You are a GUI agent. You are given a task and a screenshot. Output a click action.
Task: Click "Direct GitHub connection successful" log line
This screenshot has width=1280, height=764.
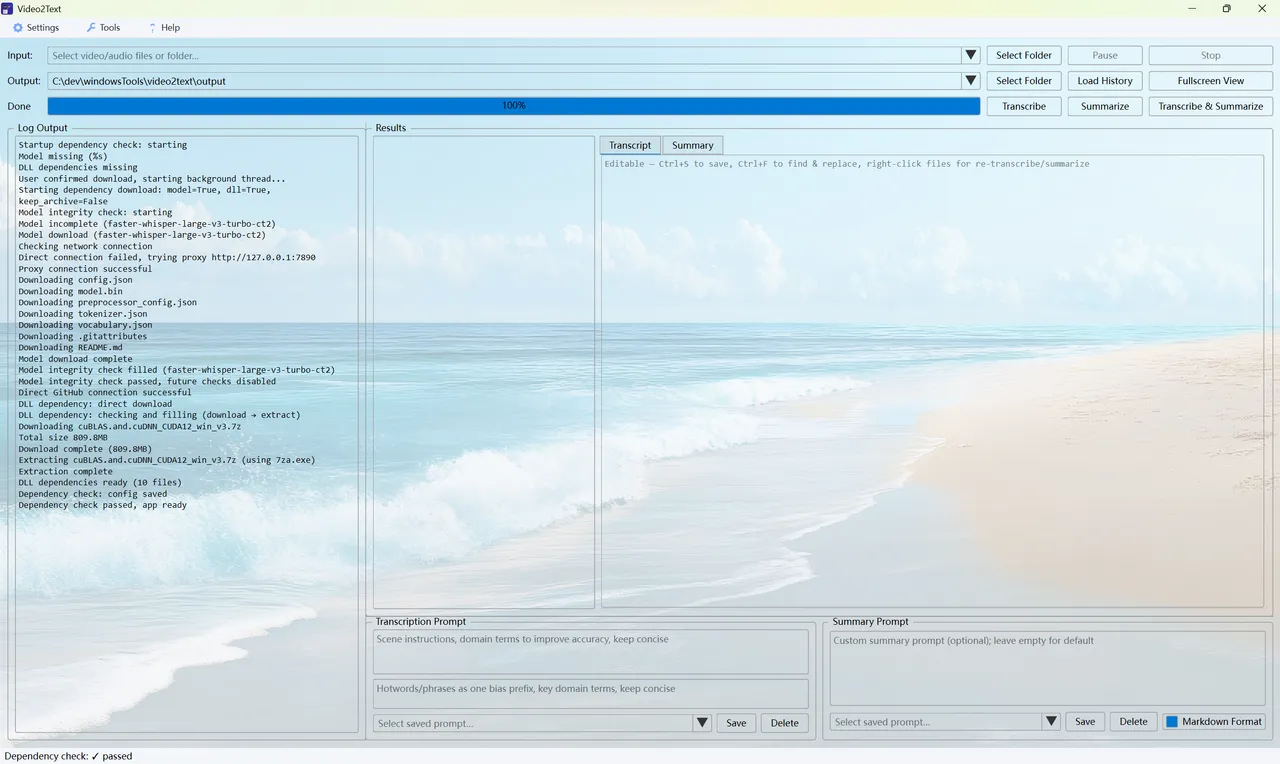105,393
